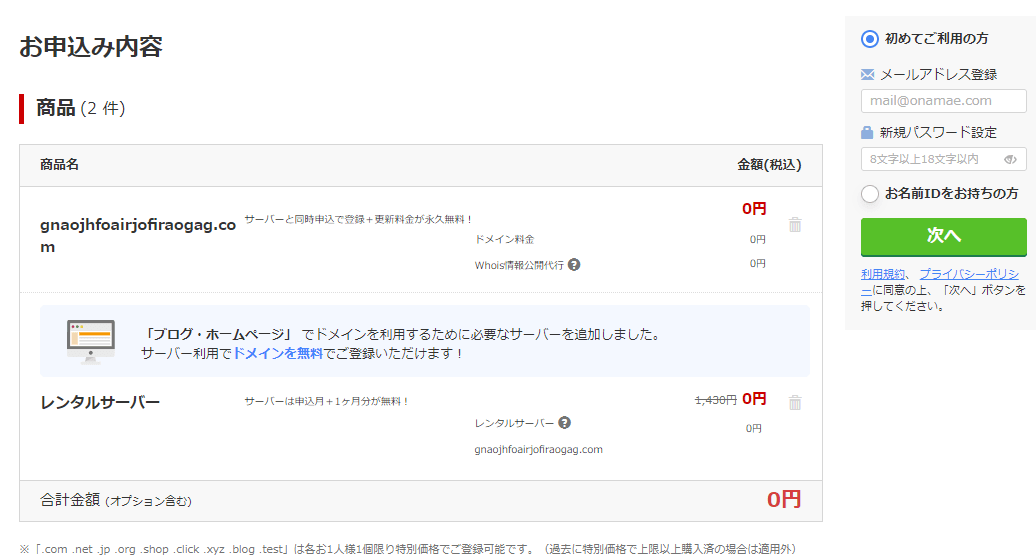Click the green 次へ button

944,236
